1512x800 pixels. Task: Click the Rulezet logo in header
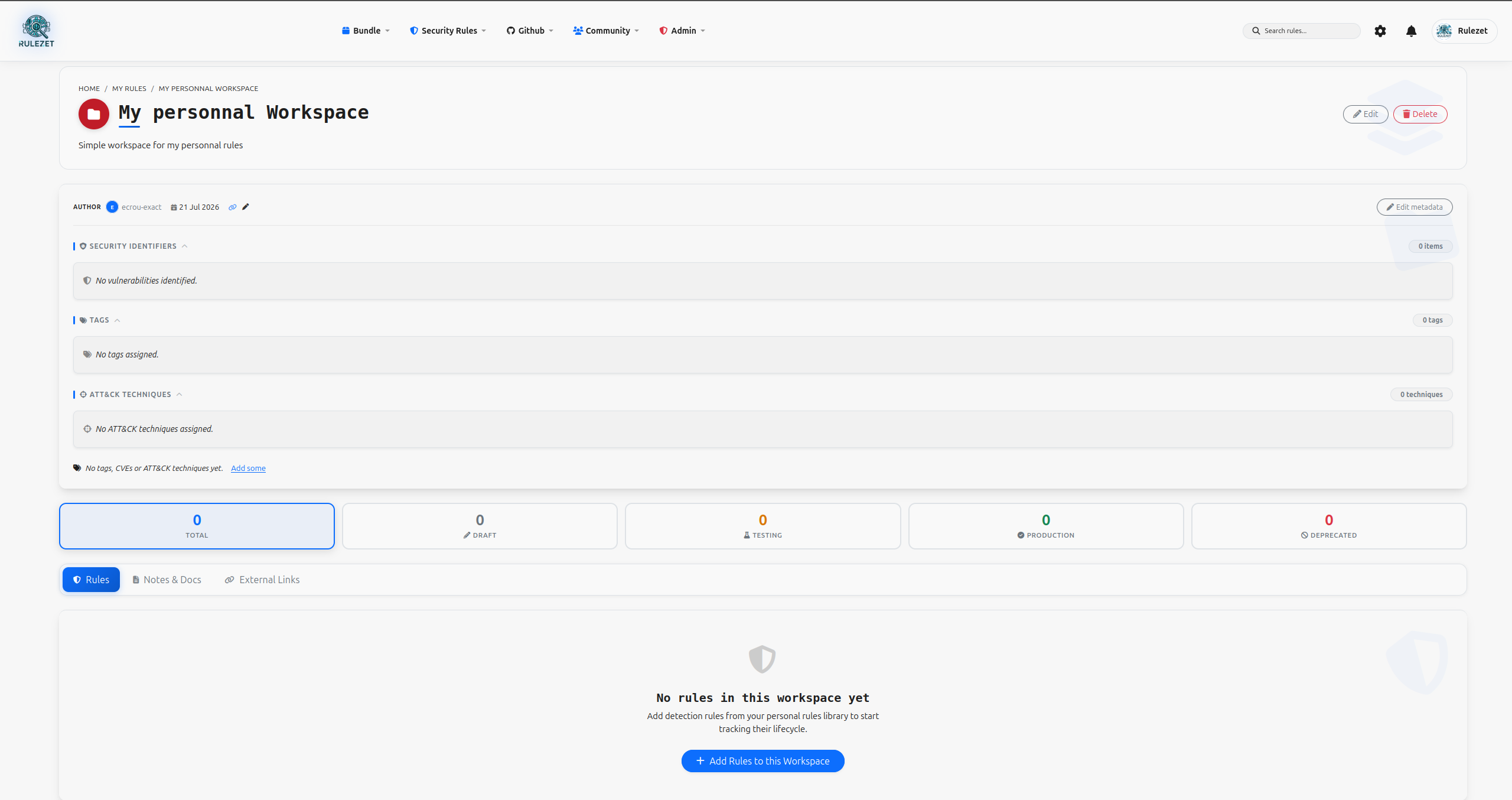click(37, 31)
